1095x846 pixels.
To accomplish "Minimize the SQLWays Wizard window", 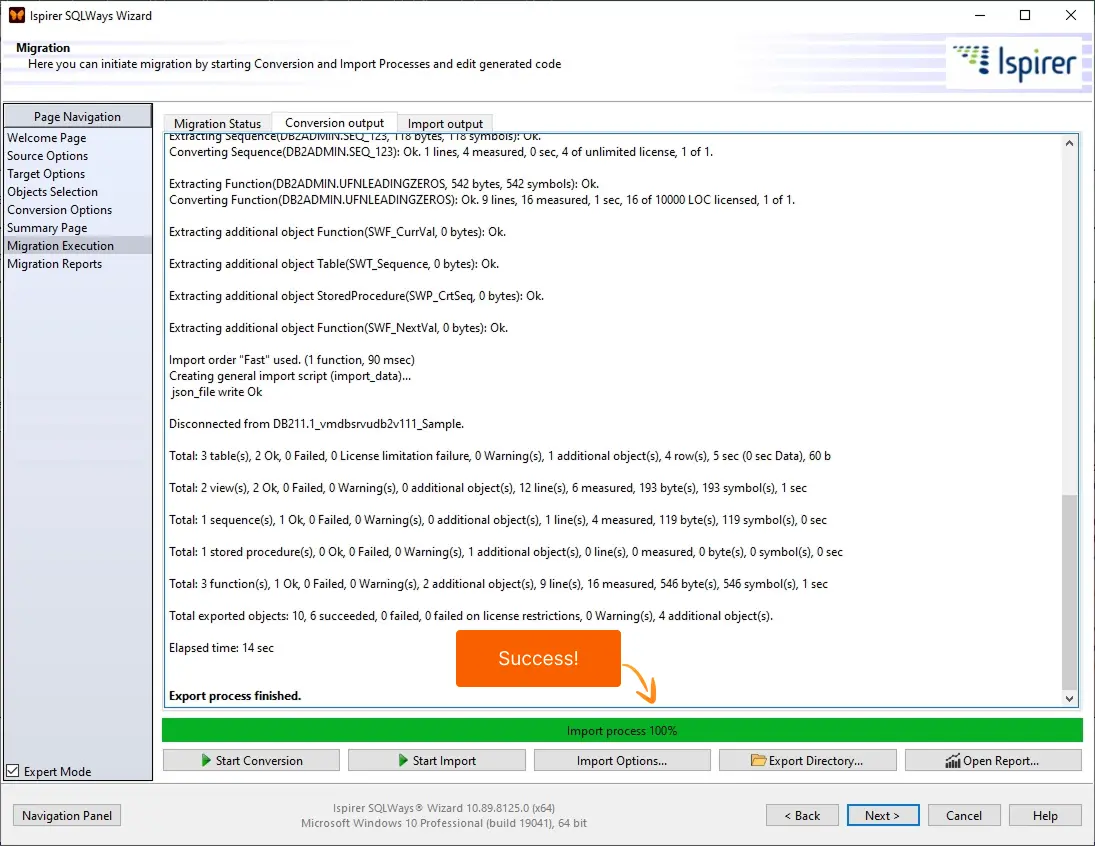I will click(980, 15).
